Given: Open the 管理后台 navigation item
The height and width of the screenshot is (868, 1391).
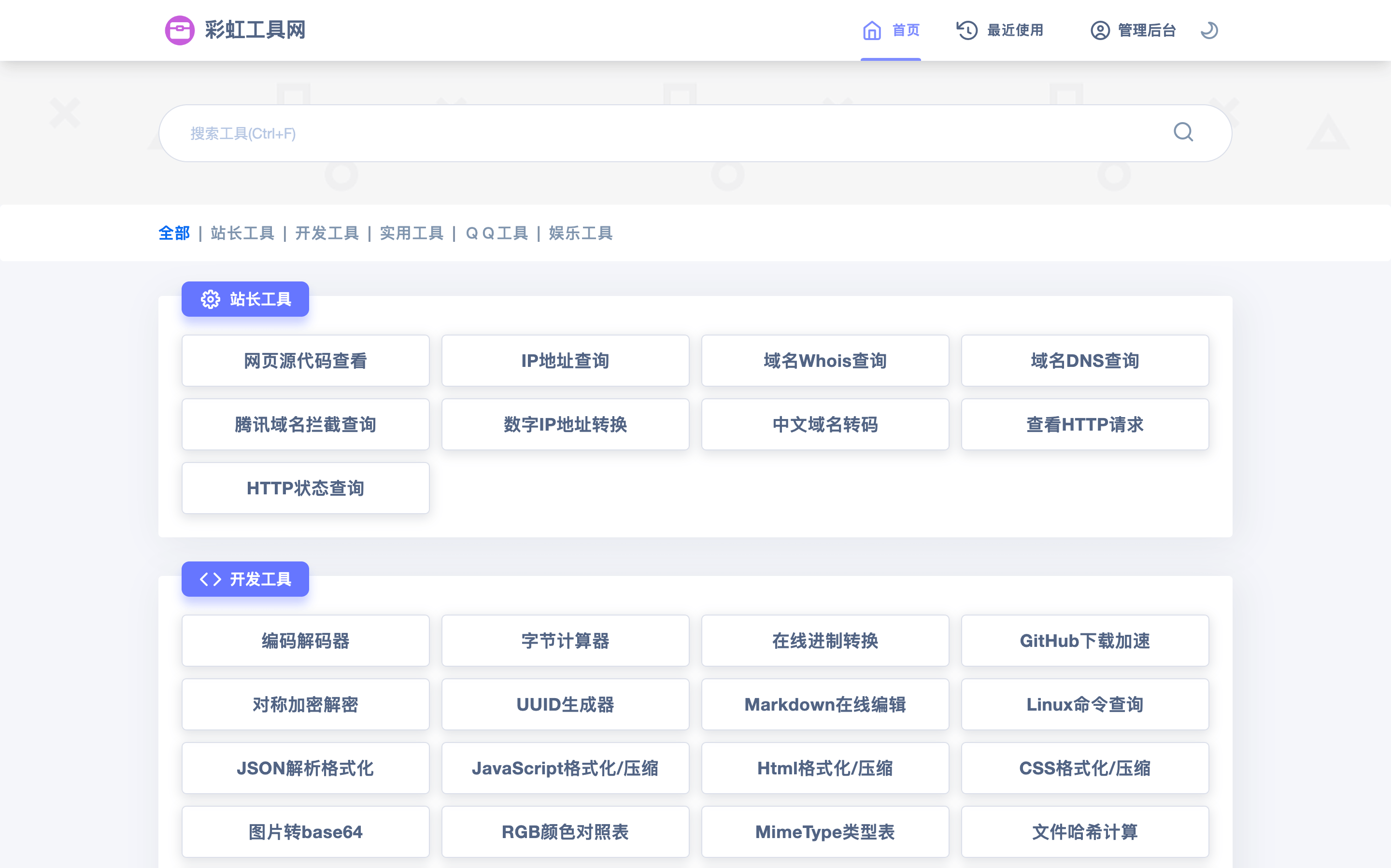Looking at the screenshot, I should [x=1133, y=30].
